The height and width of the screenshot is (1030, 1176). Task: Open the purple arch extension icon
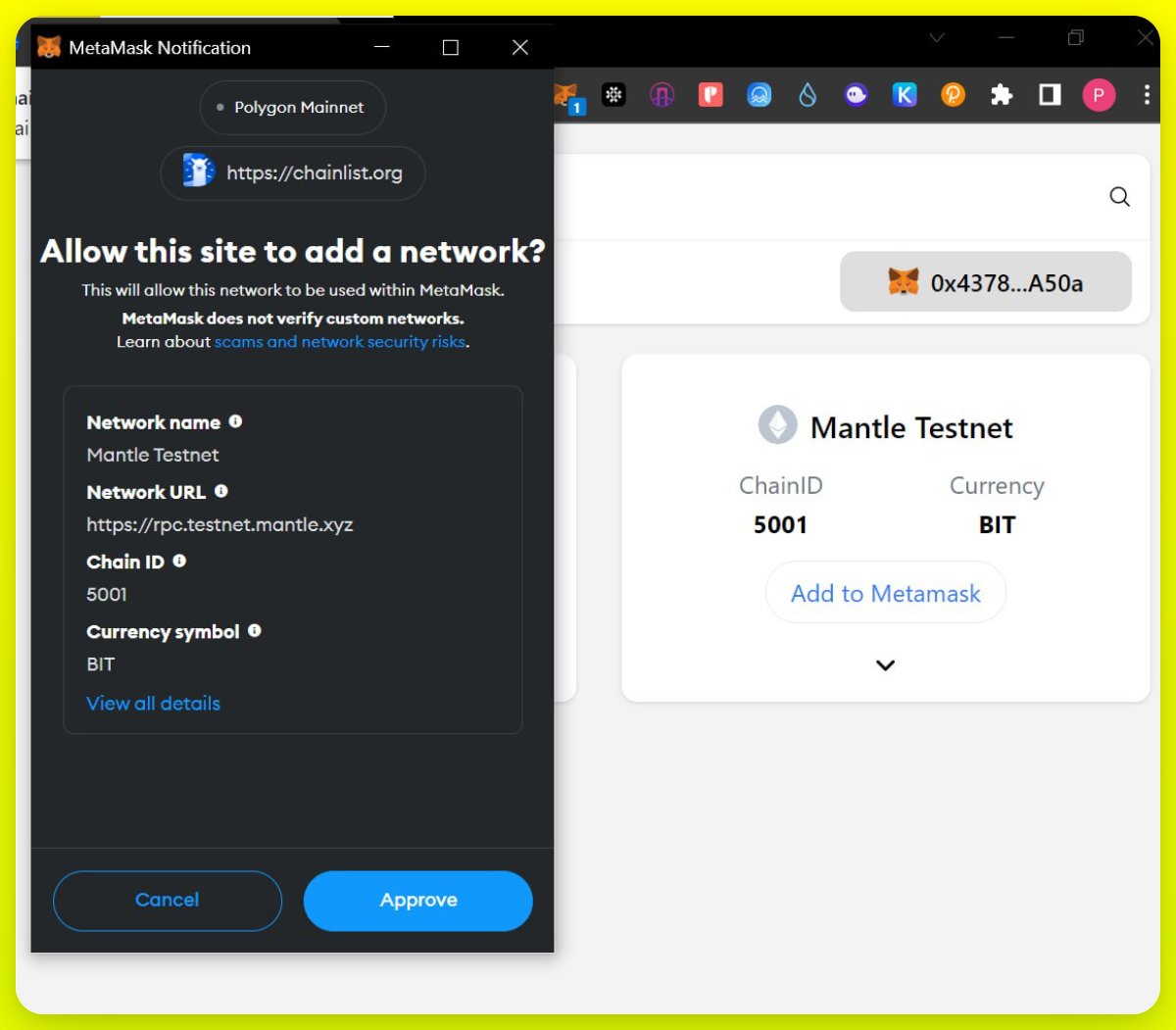pos(662,95)
